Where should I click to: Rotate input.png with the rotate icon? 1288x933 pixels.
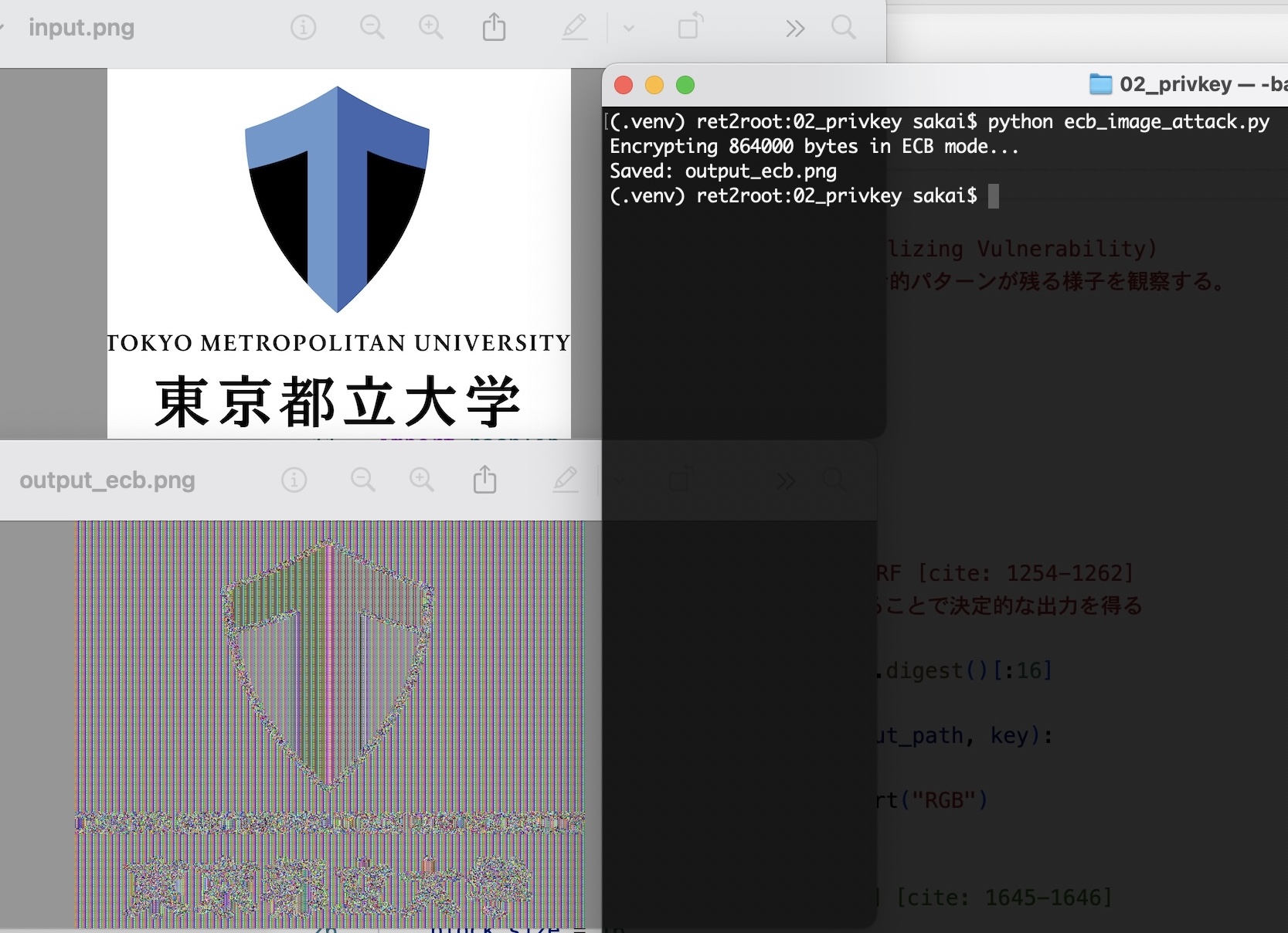(690, 27)
